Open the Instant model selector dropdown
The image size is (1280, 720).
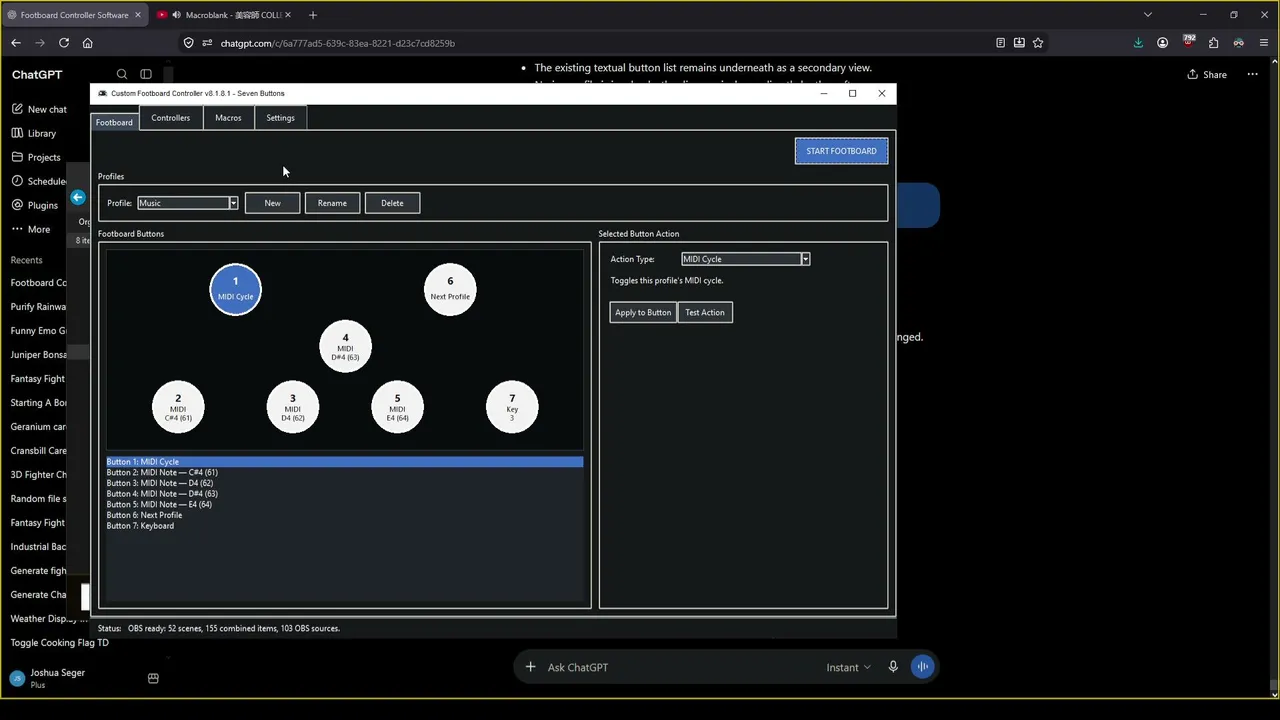click(848, 667)
